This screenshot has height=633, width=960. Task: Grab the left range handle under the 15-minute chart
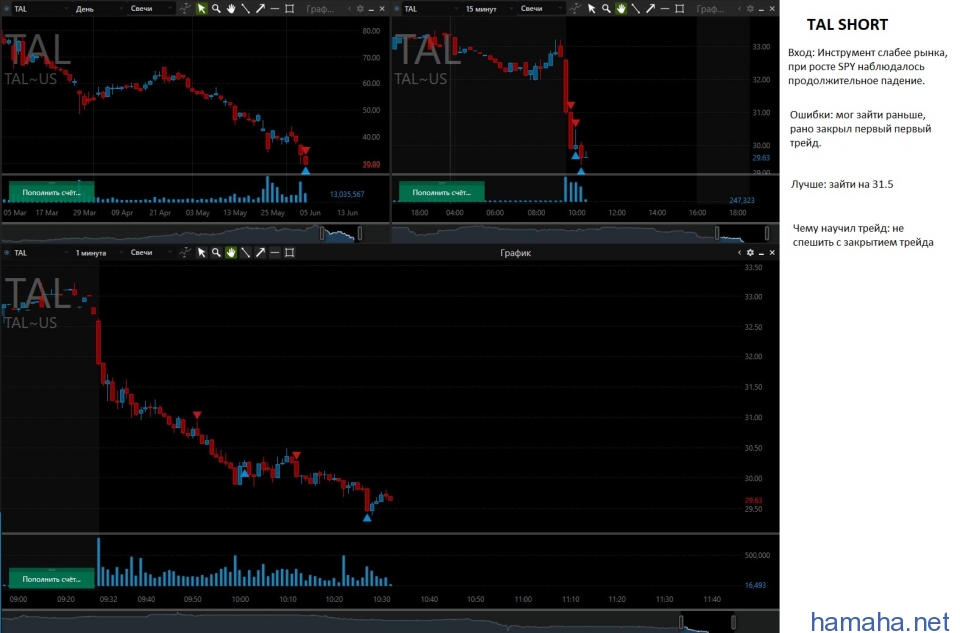(x=717, y=233)
